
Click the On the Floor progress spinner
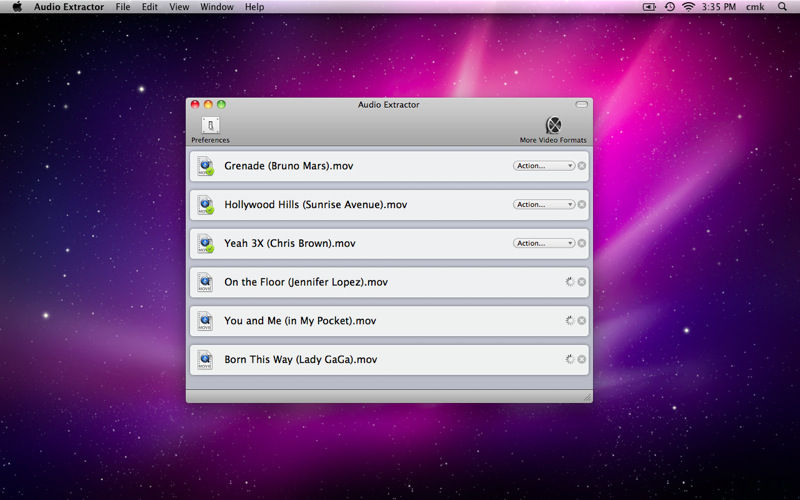(x=570, y=282)
